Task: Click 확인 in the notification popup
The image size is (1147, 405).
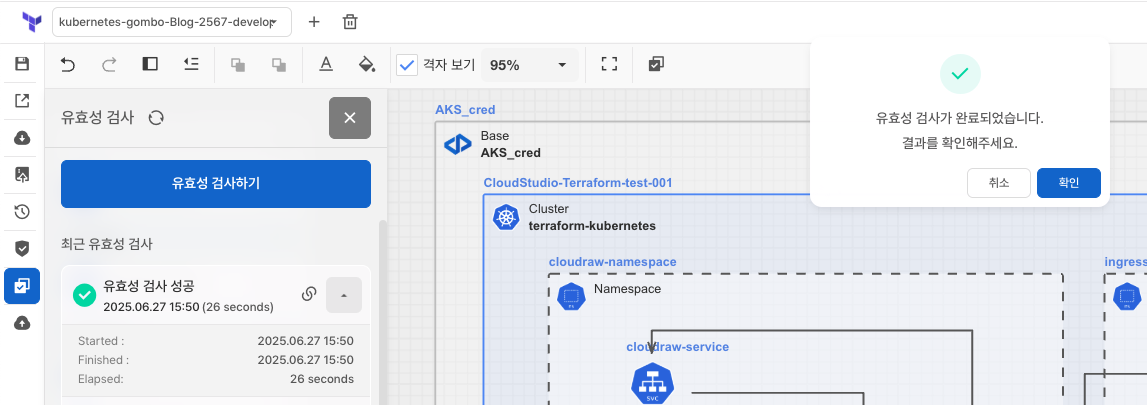Action: 1069,183
